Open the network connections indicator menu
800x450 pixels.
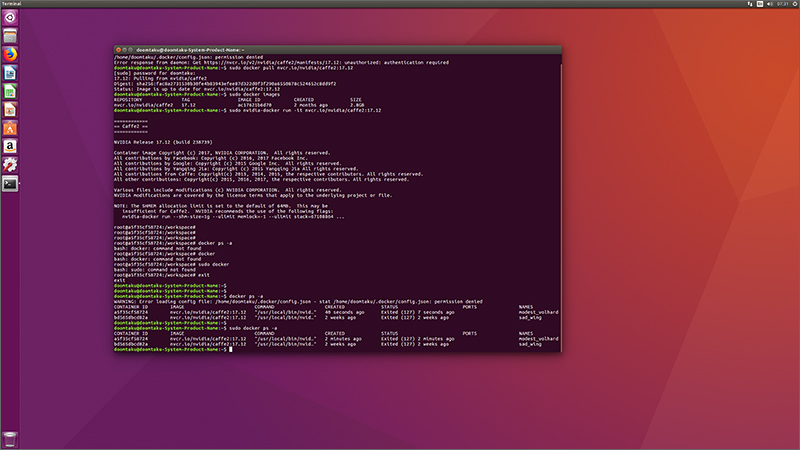[750, 4]
